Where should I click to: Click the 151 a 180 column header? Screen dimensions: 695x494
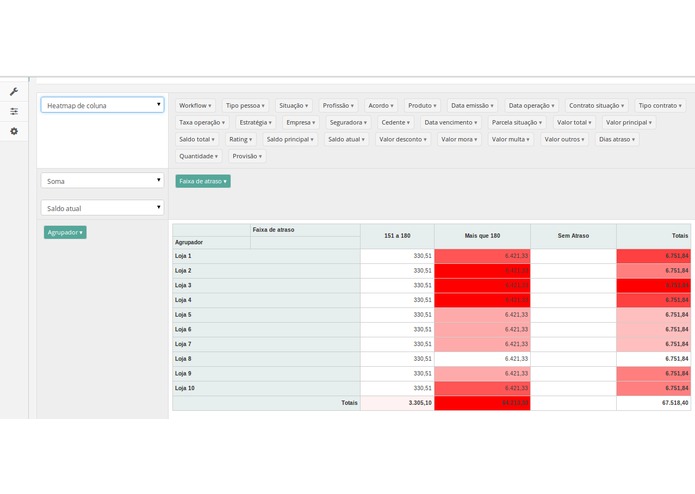click(x=397, y=236)
